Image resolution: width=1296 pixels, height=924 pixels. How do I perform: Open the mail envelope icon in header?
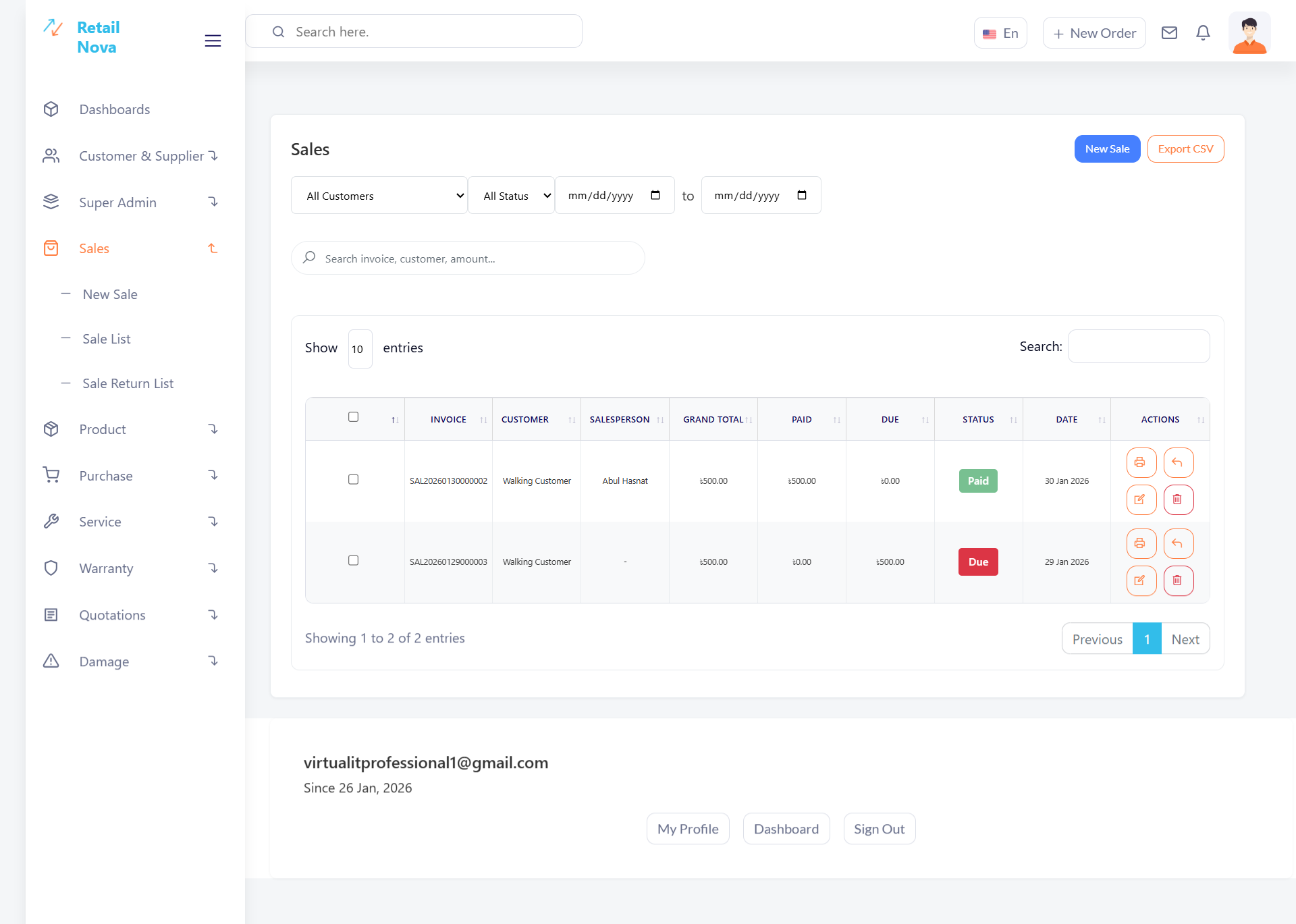pos(1169,33)
